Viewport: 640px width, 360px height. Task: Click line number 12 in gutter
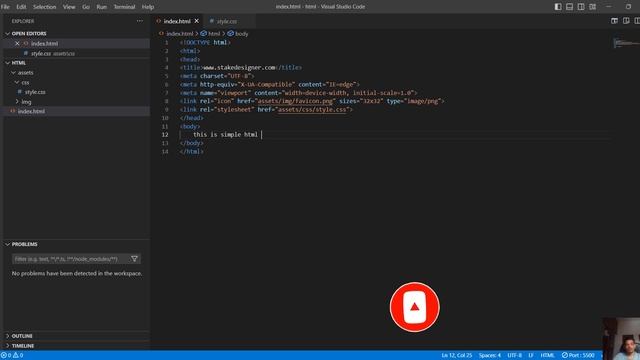[x=165, y=134]
